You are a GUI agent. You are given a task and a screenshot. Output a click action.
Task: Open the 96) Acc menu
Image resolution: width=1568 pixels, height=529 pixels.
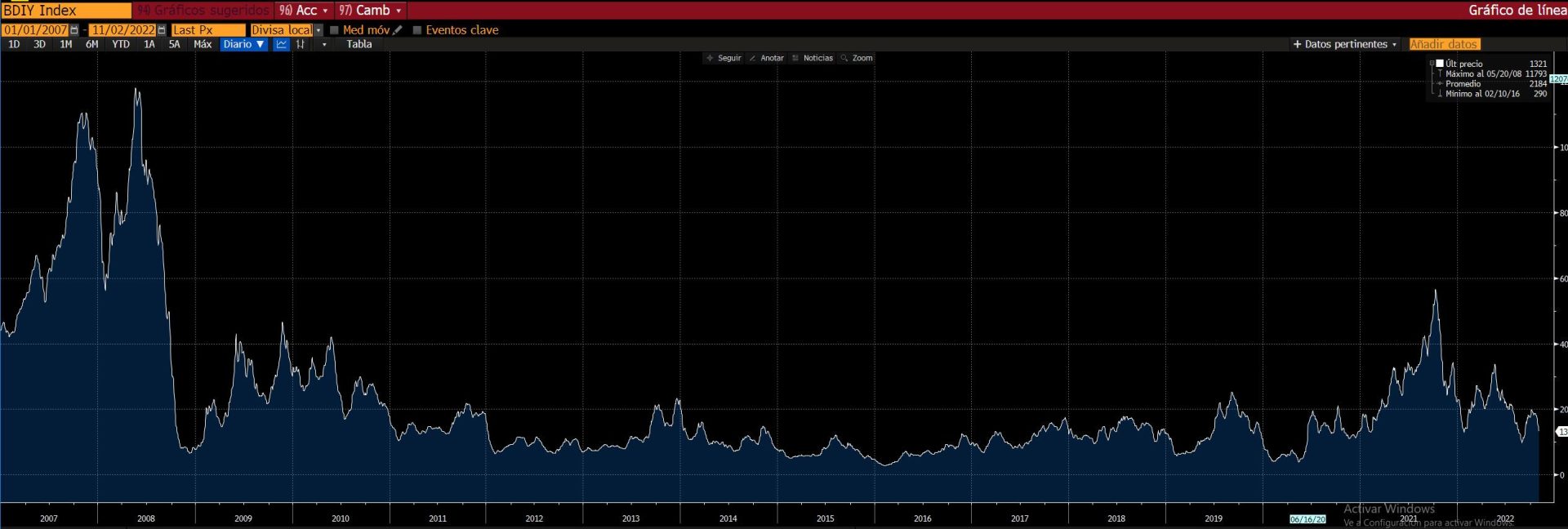click(304, 11)
